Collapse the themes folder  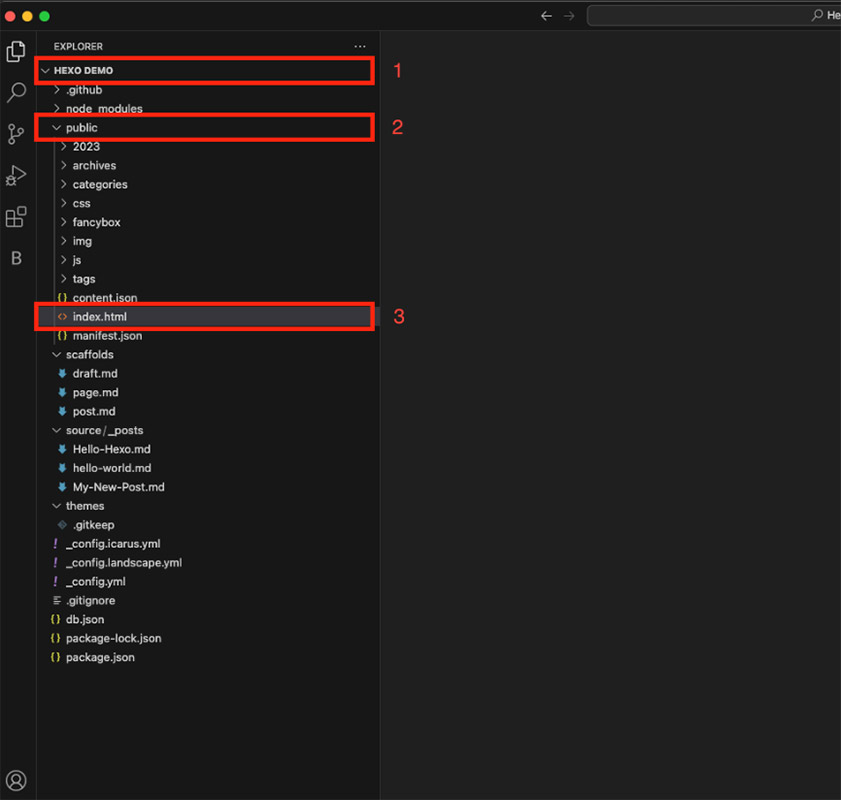(x=208, y=506)
